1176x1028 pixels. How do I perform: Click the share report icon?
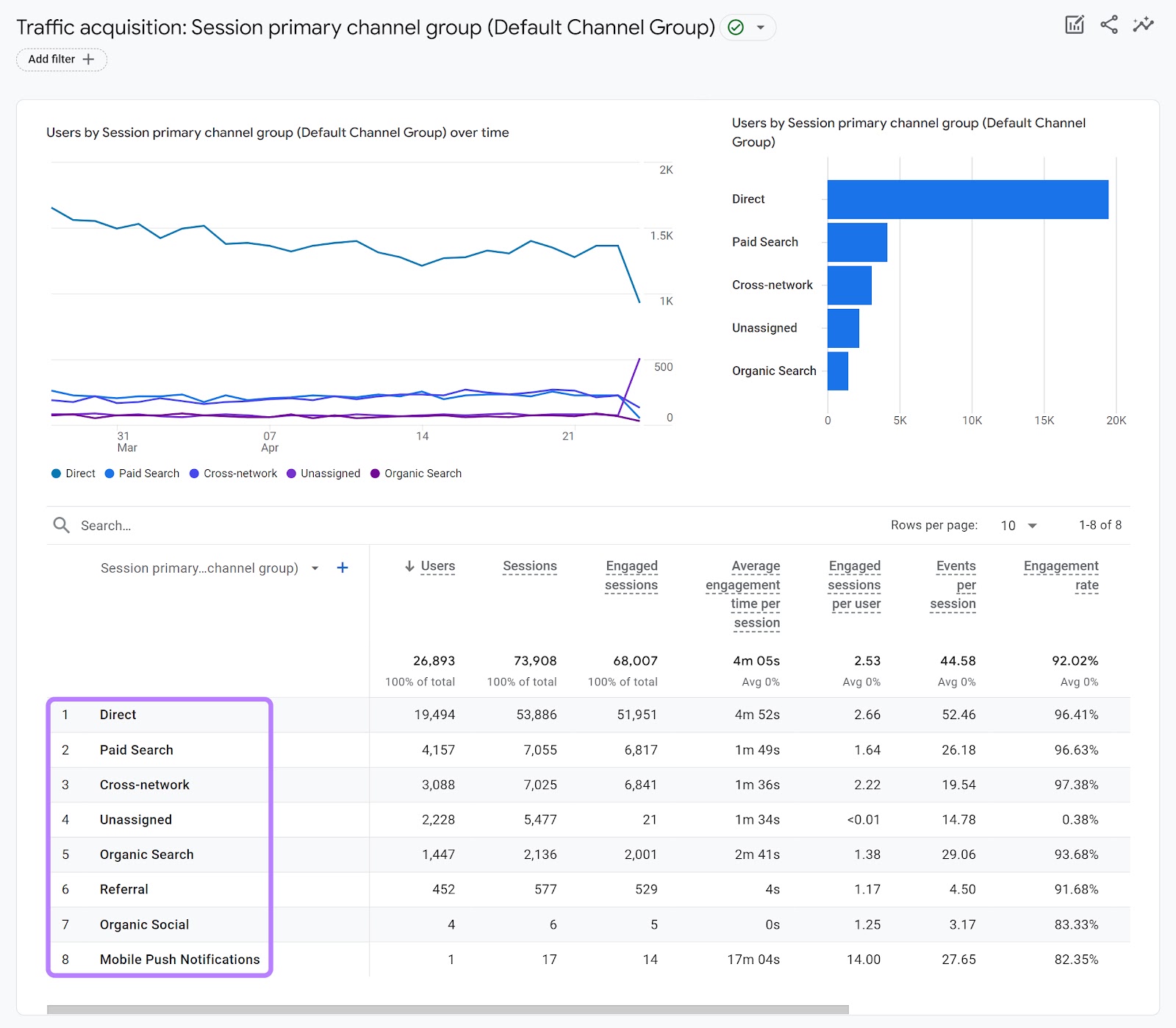[x=1110, y=24]
